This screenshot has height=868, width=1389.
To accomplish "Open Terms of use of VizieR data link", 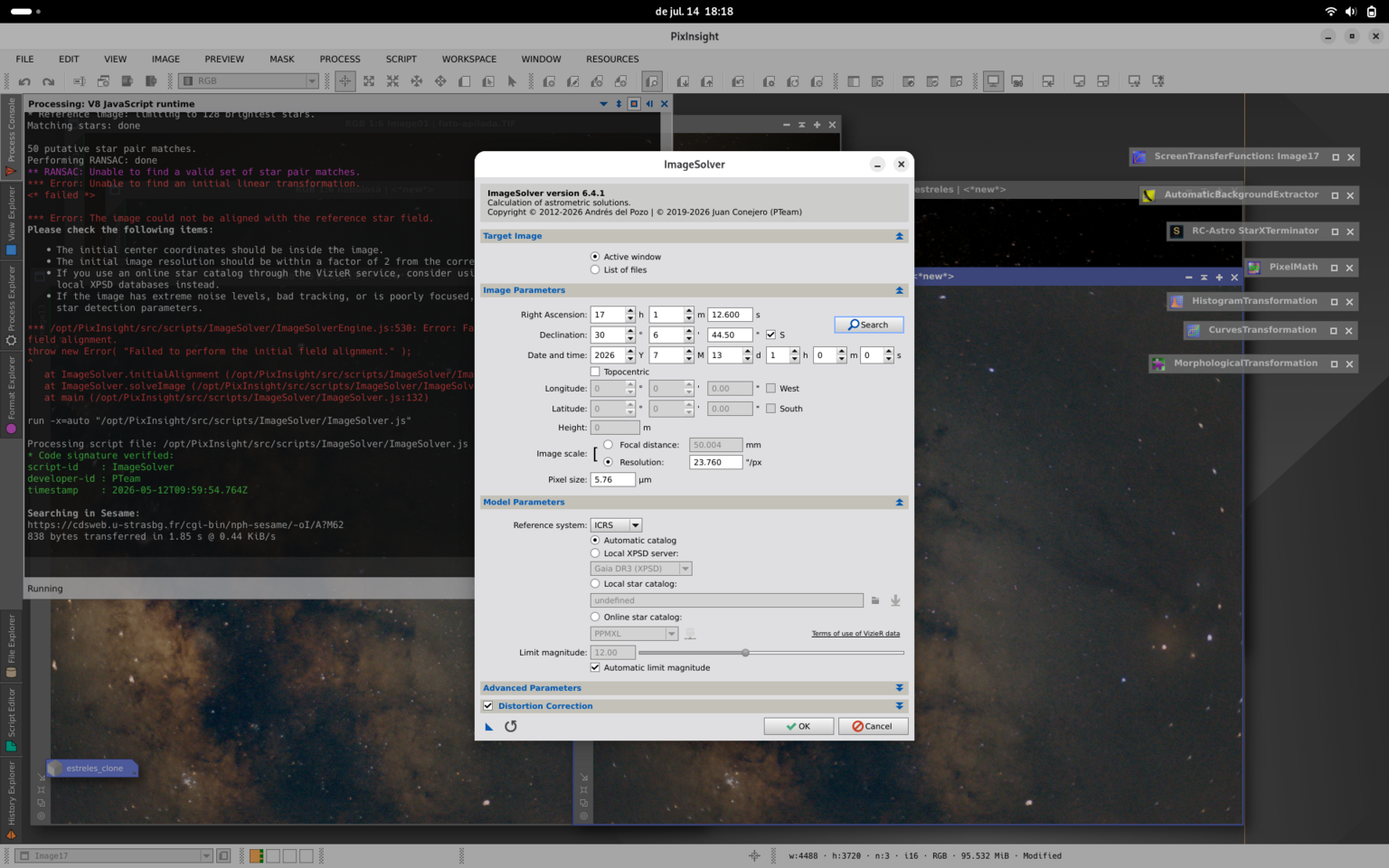I will tap(855, 634).
